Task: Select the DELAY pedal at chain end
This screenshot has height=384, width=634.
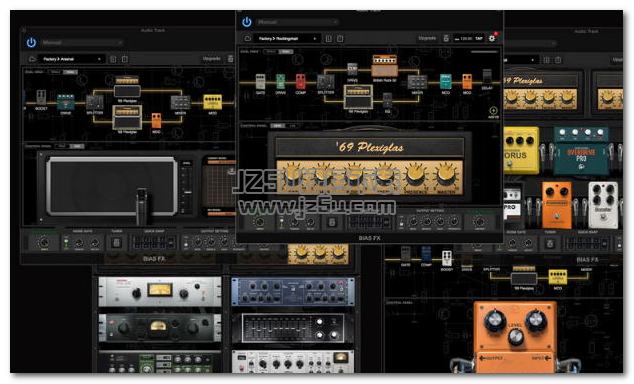Action: [487, 77]
